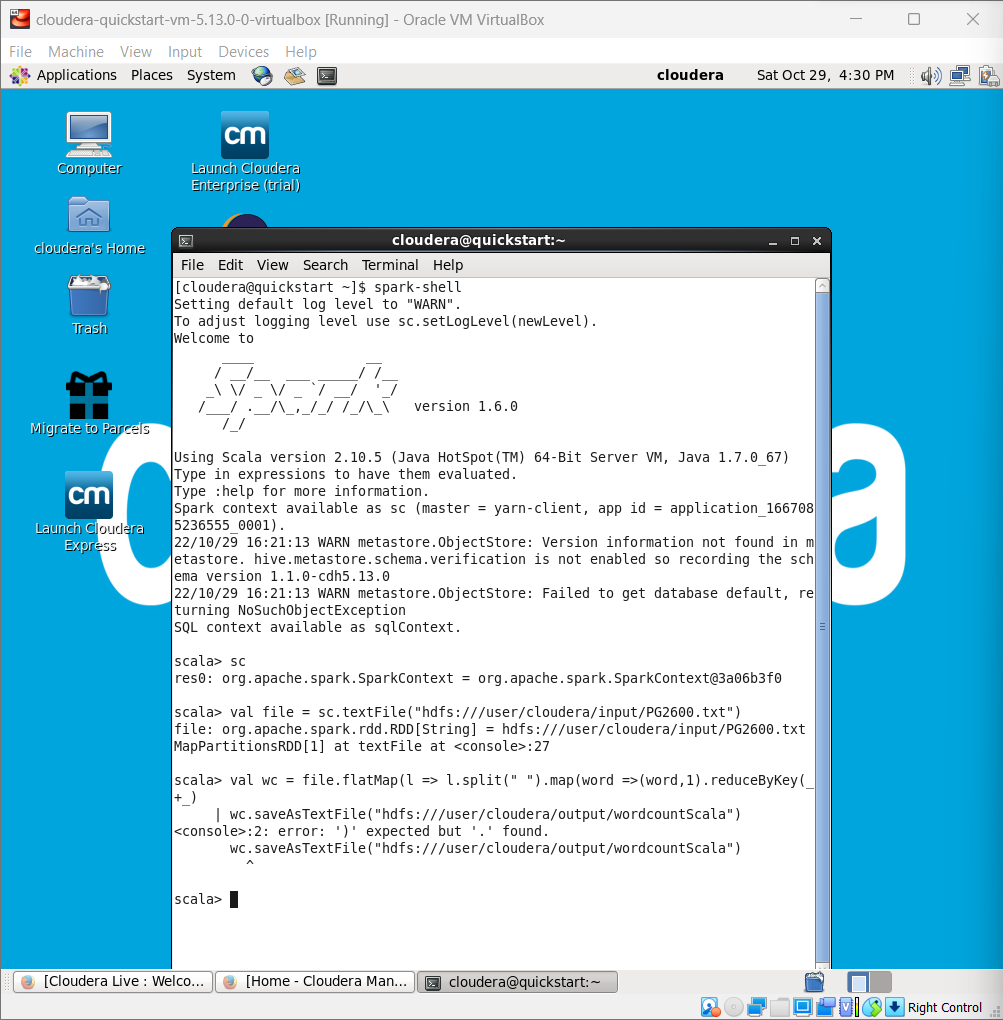Click VirtualBox shared folders indicator
This screenshot has width=1003, height=1020.
(x=780, y=1007)
